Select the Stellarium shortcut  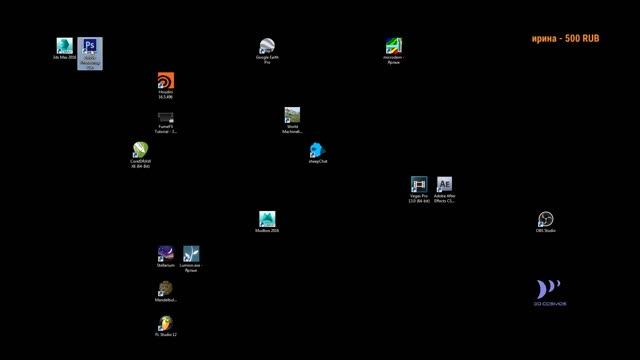click(x=166, y=256)
